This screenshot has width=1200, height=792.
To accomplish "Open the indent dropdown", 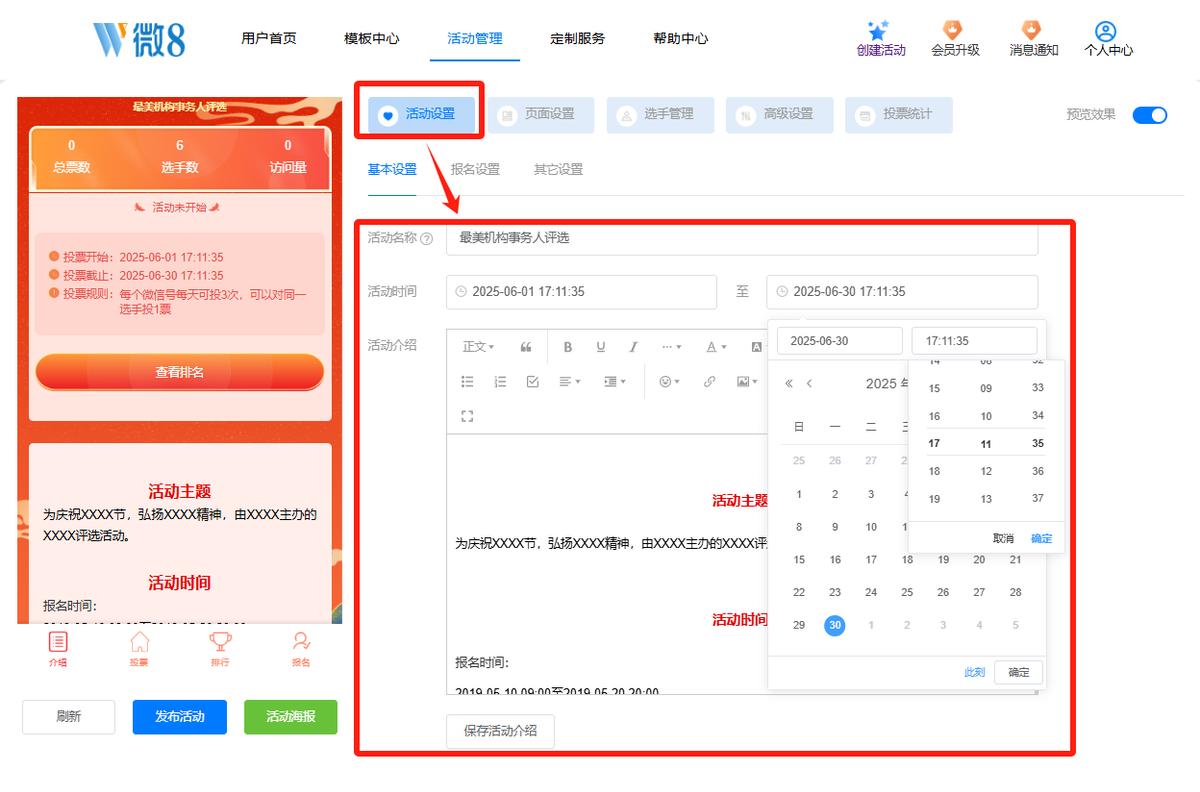I will 615,381.
